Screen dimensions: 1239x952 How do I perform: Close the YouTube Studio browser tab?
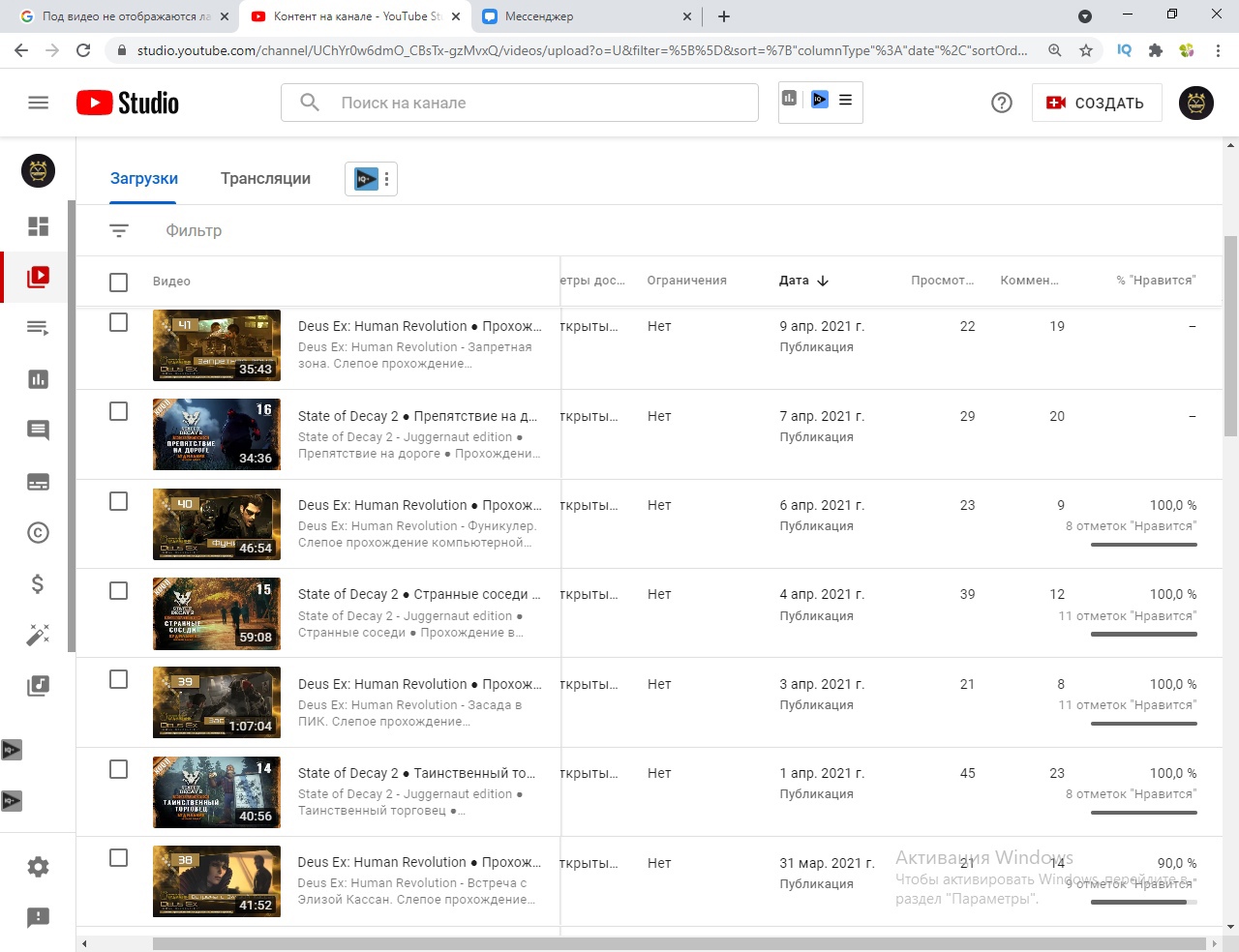(456, 16)
